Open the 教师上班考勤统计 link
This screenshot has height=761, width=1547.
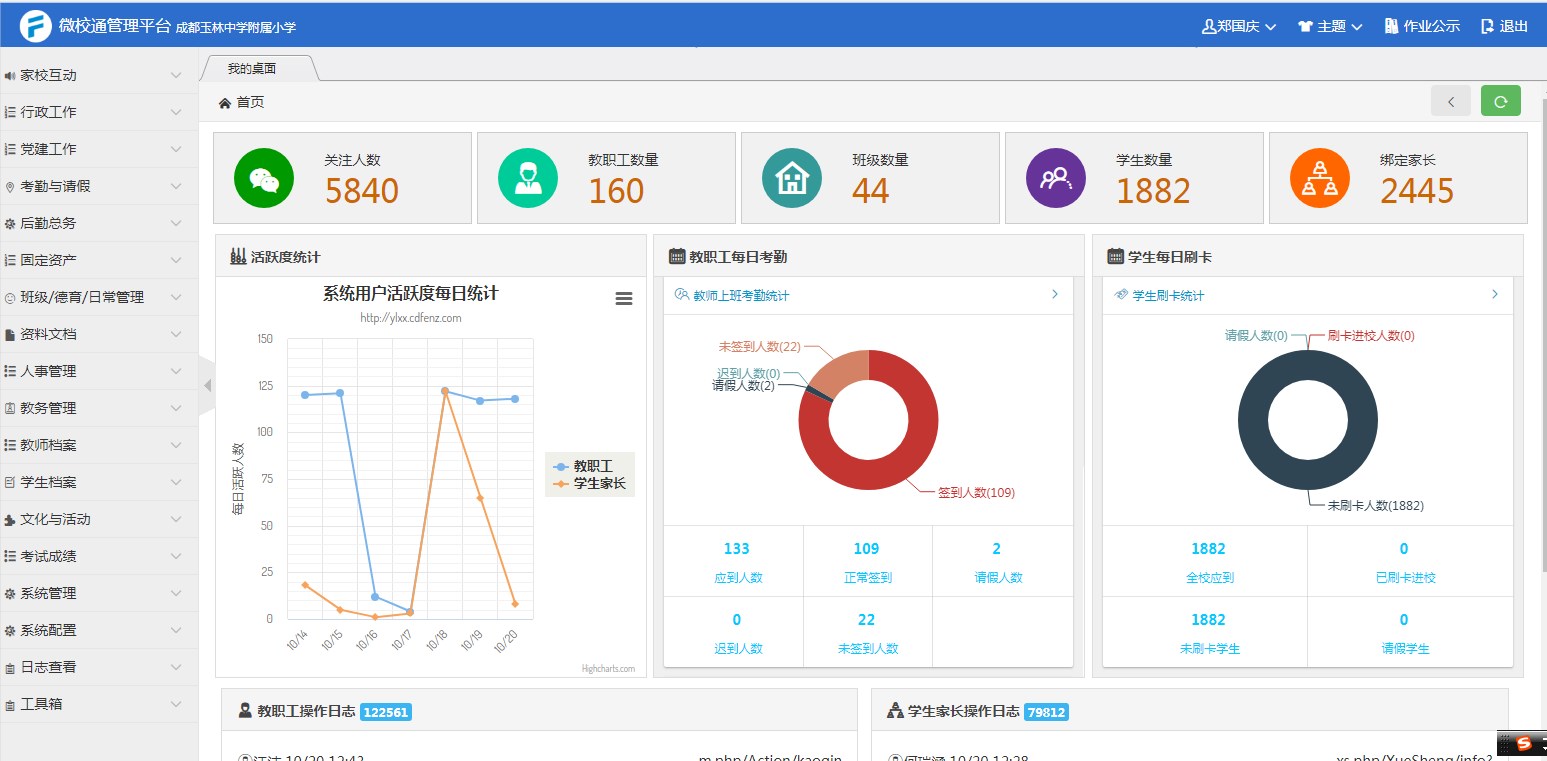tap(741, 295)
